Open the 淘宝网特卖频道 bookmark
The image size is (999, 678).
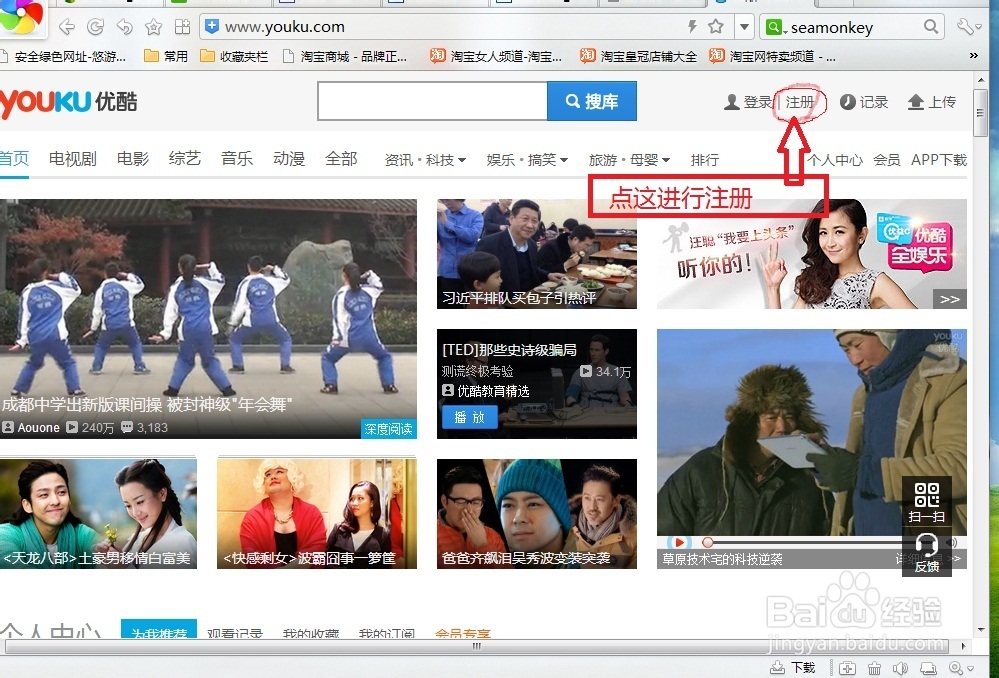pyautogui.click(x=772, y=57)
